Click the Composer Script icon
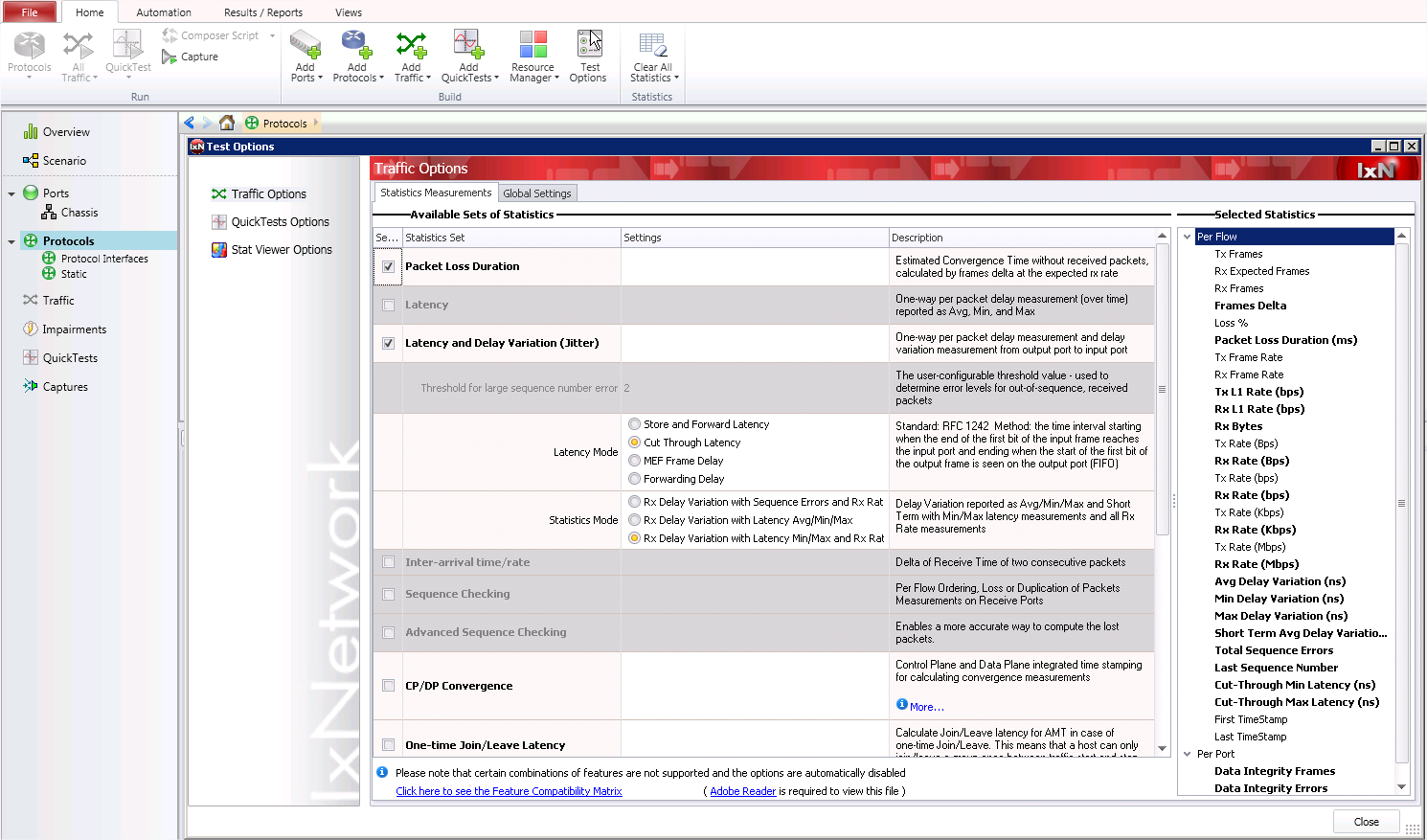Viewport: 1427px width, 840px height. pos(170,35)
